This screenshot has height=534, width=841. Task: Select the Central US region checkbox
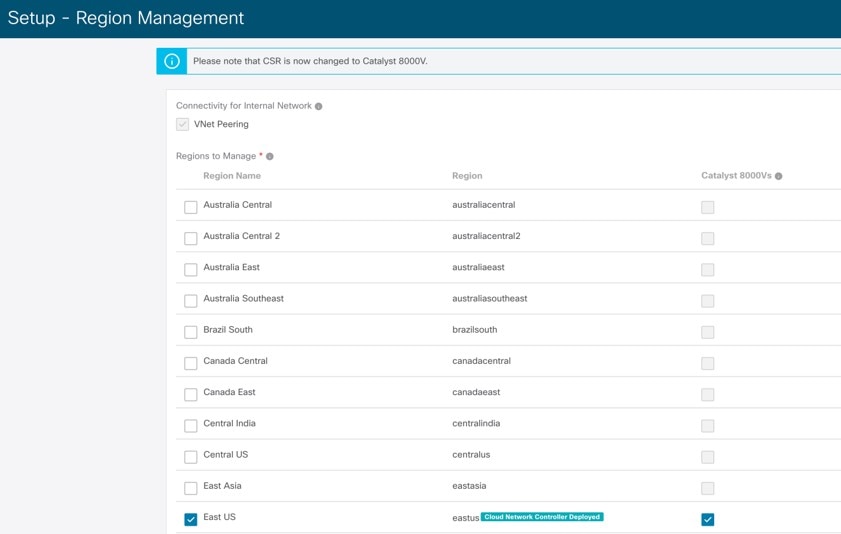pos(190,457)
